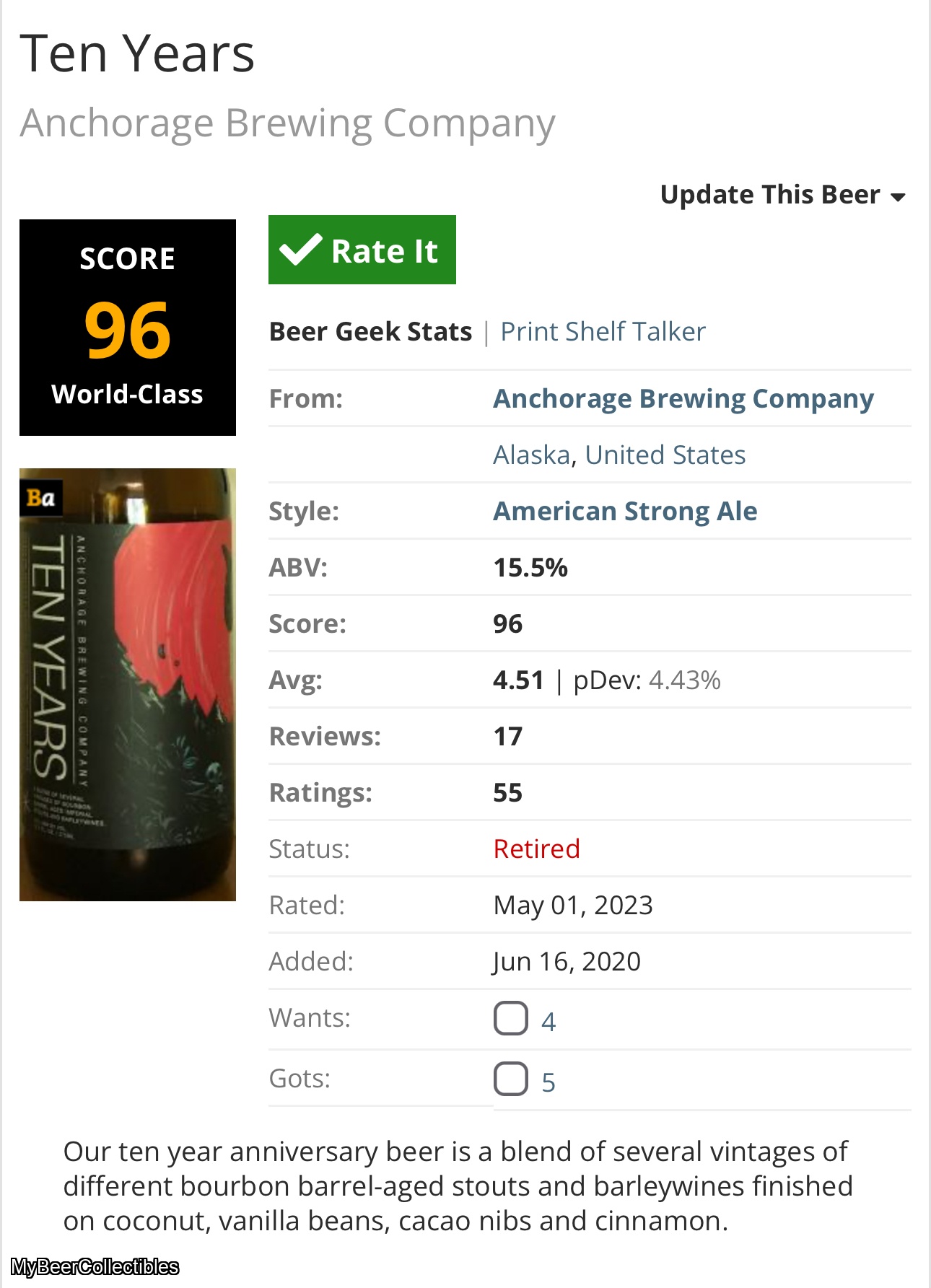Image resolution: width=931 pixels, height=1288 pixels.
Task: Open the Gots count of 5
Action: pos(548,1082)
